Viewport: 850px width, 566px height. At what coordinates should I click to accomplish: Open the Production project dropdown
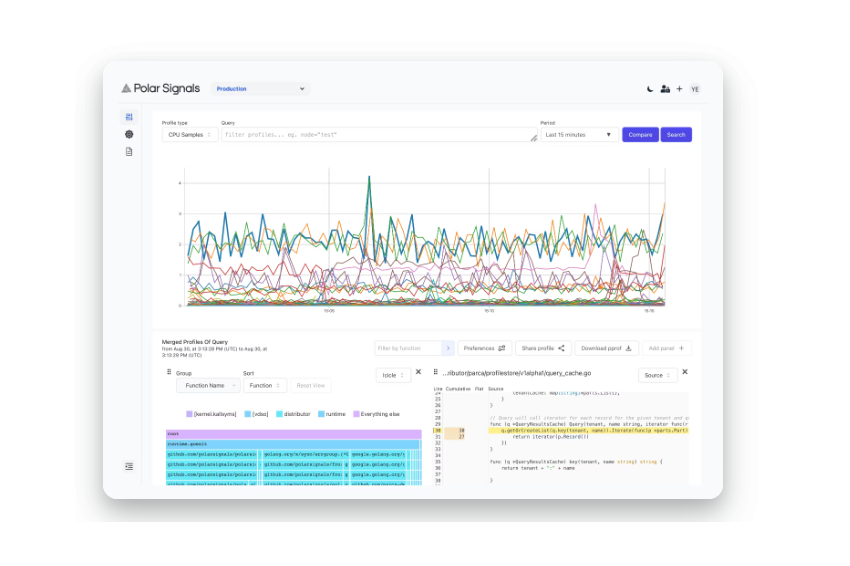pyautogui.click(x=260, y=89)
